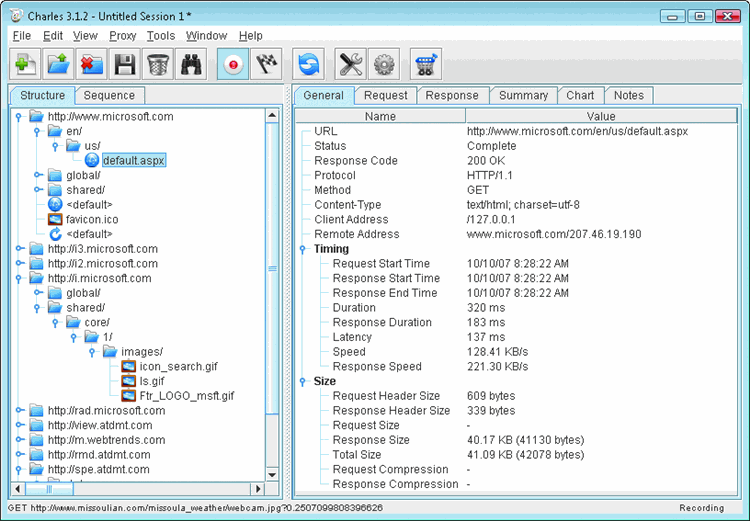Click the Close Session red-X folder icon
This screenshot has width=750, height=521.
tap(91, 64)
